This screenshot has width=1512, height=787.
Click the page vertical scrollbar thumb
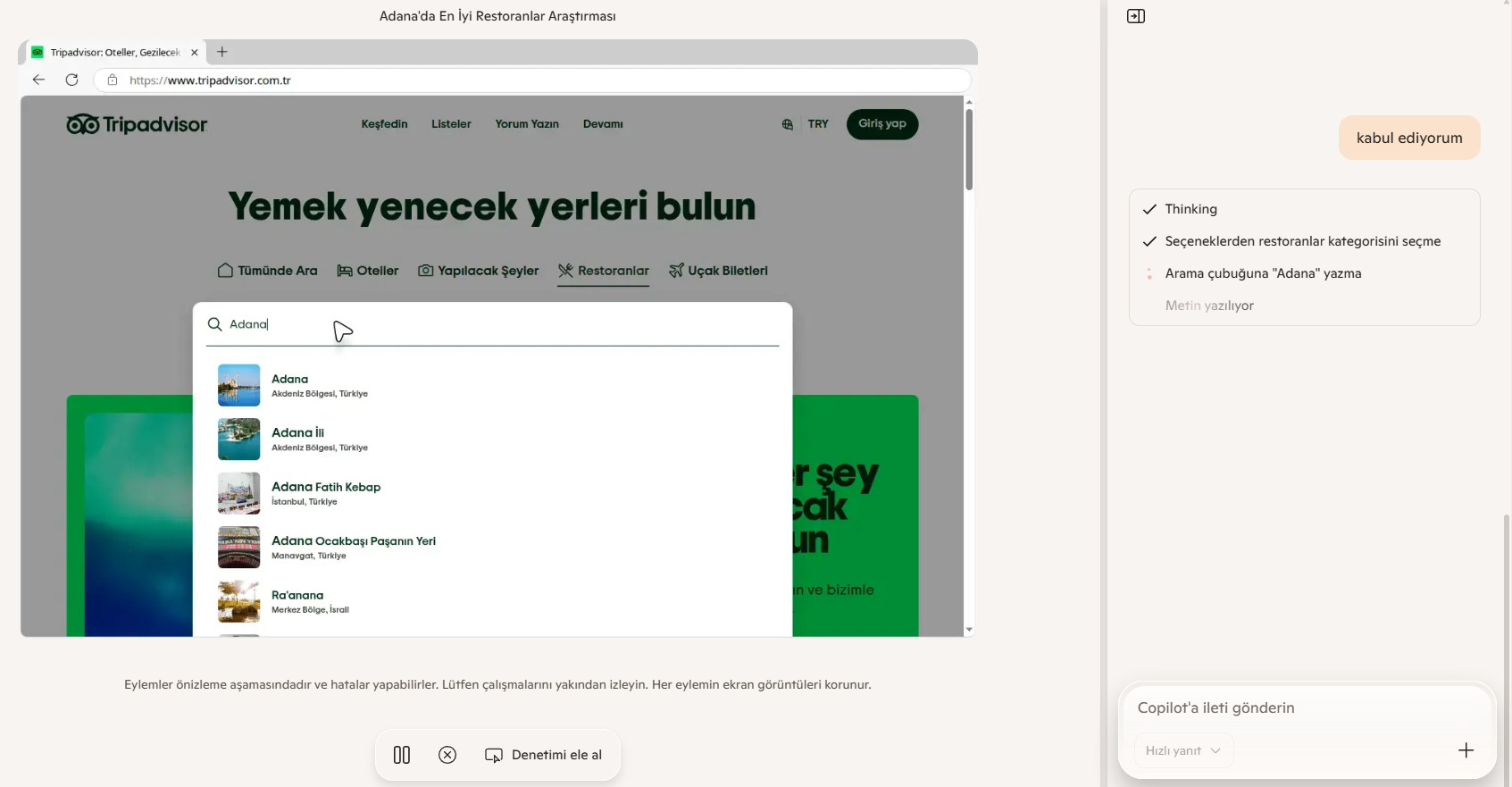pyautogui.click(x=969, y=149)
